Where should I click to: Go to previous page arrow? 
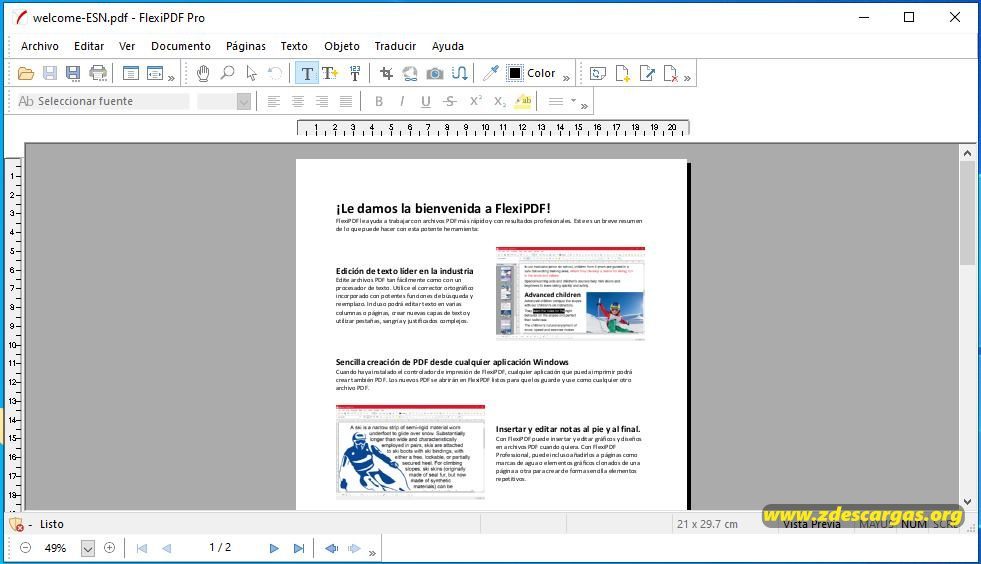point(166,548)
